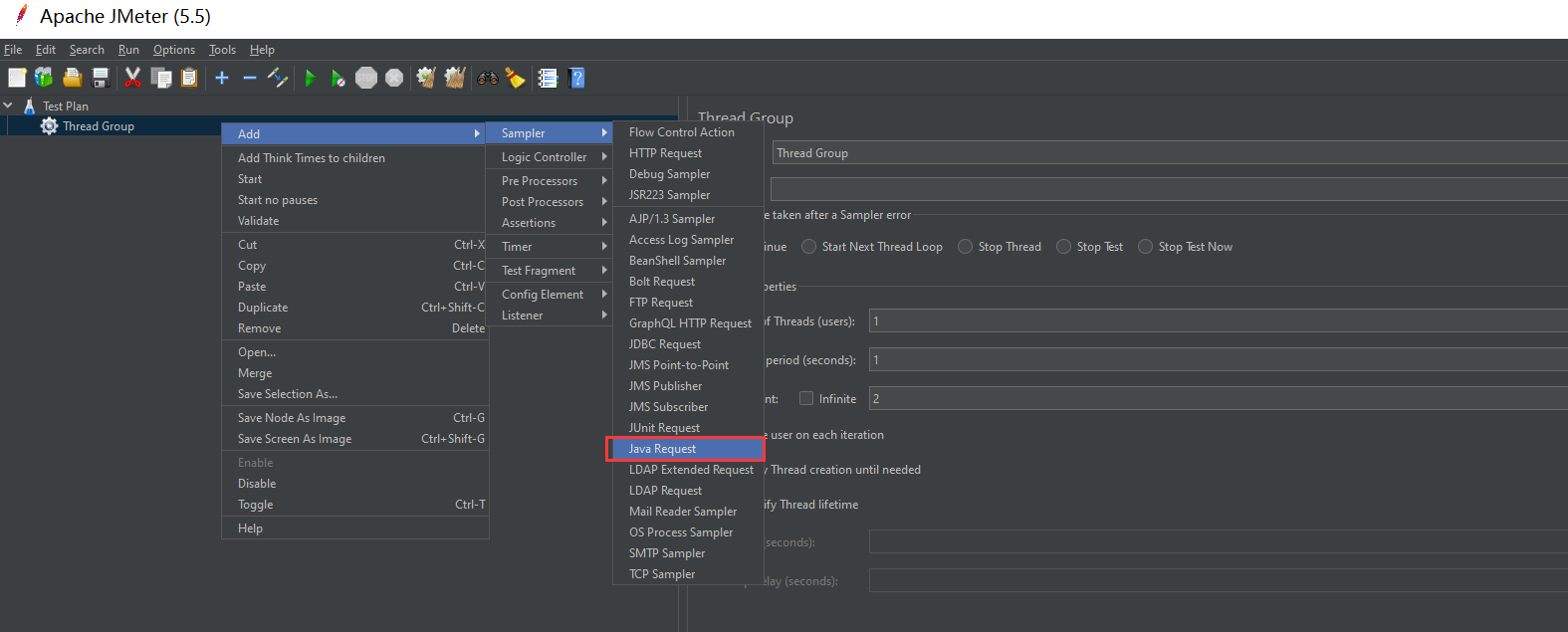Open the Run menu
Screen dimensions: 1568x632
pyautogui.click(x=128, y=50)
